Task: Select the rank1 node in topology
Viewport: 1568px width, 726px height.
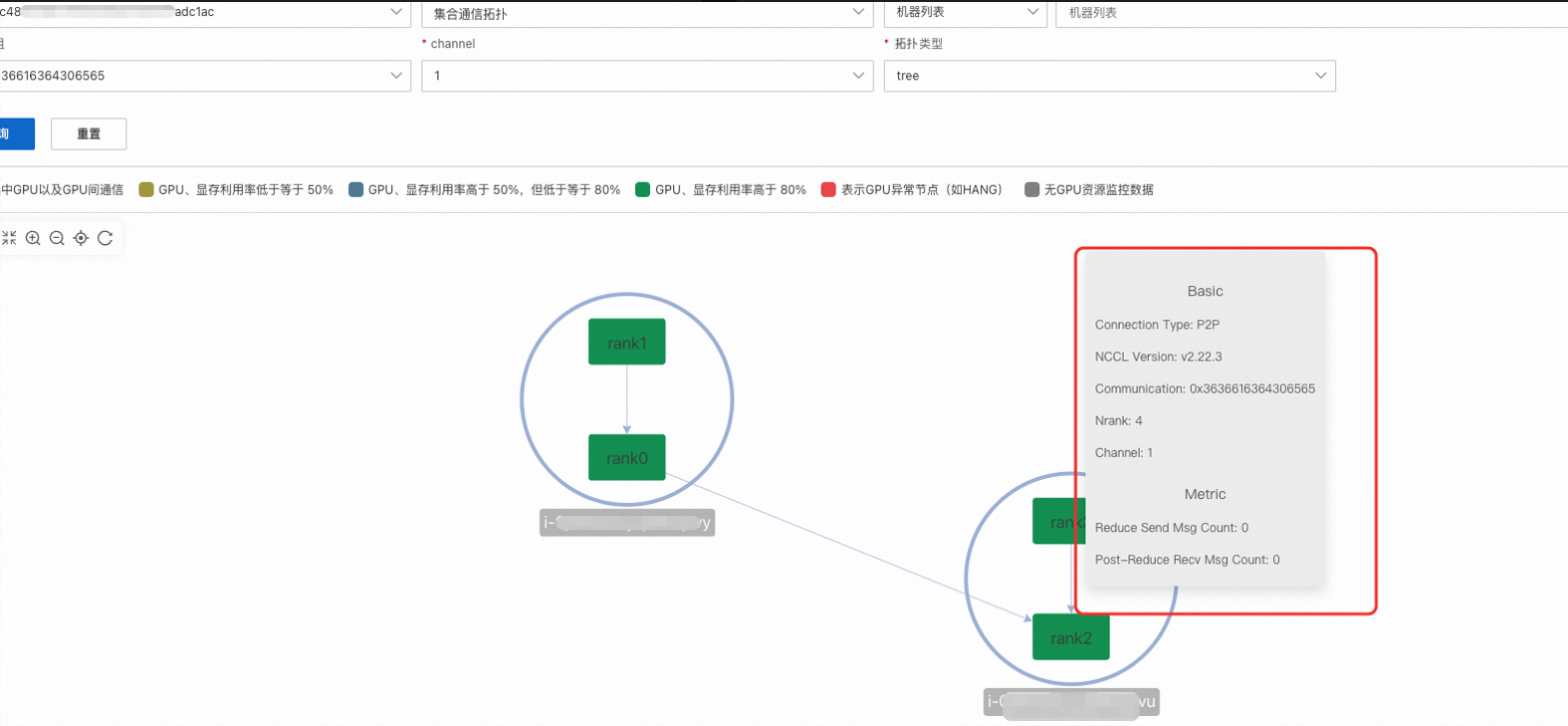Action: (x=627, y=342)
